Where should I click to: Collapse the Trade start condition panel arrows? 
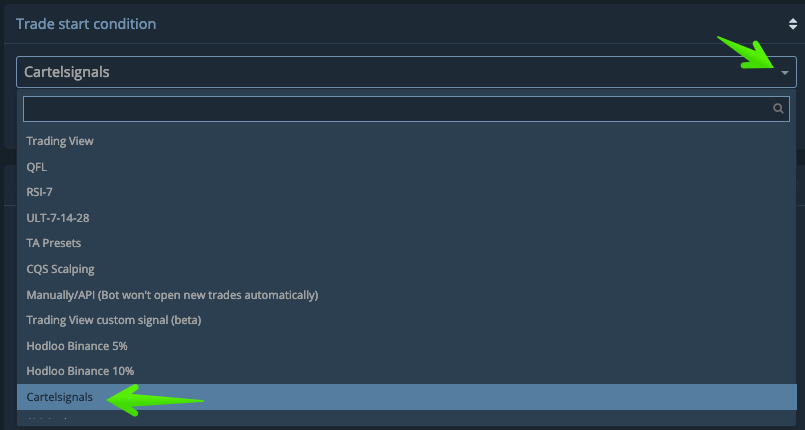tap(793, 24)
